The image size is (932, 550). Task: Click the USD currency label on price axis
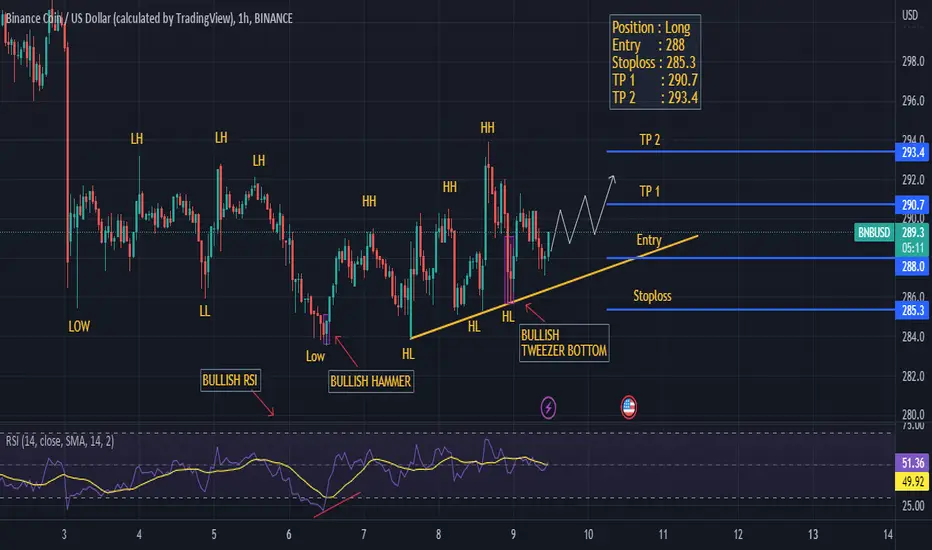(x=910, y=15)
